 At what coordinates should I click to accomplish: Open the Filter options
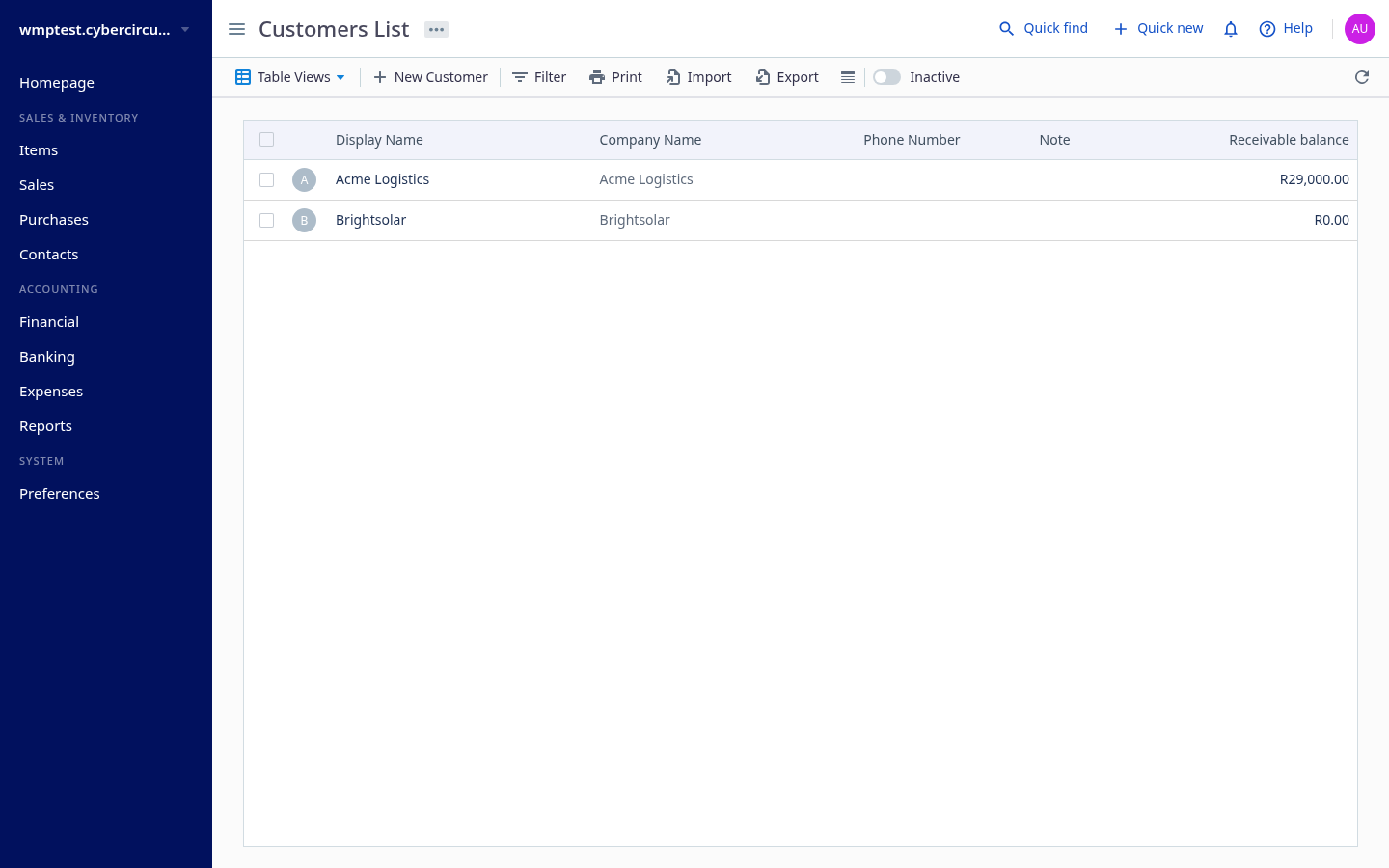click(x=539, y=77)
